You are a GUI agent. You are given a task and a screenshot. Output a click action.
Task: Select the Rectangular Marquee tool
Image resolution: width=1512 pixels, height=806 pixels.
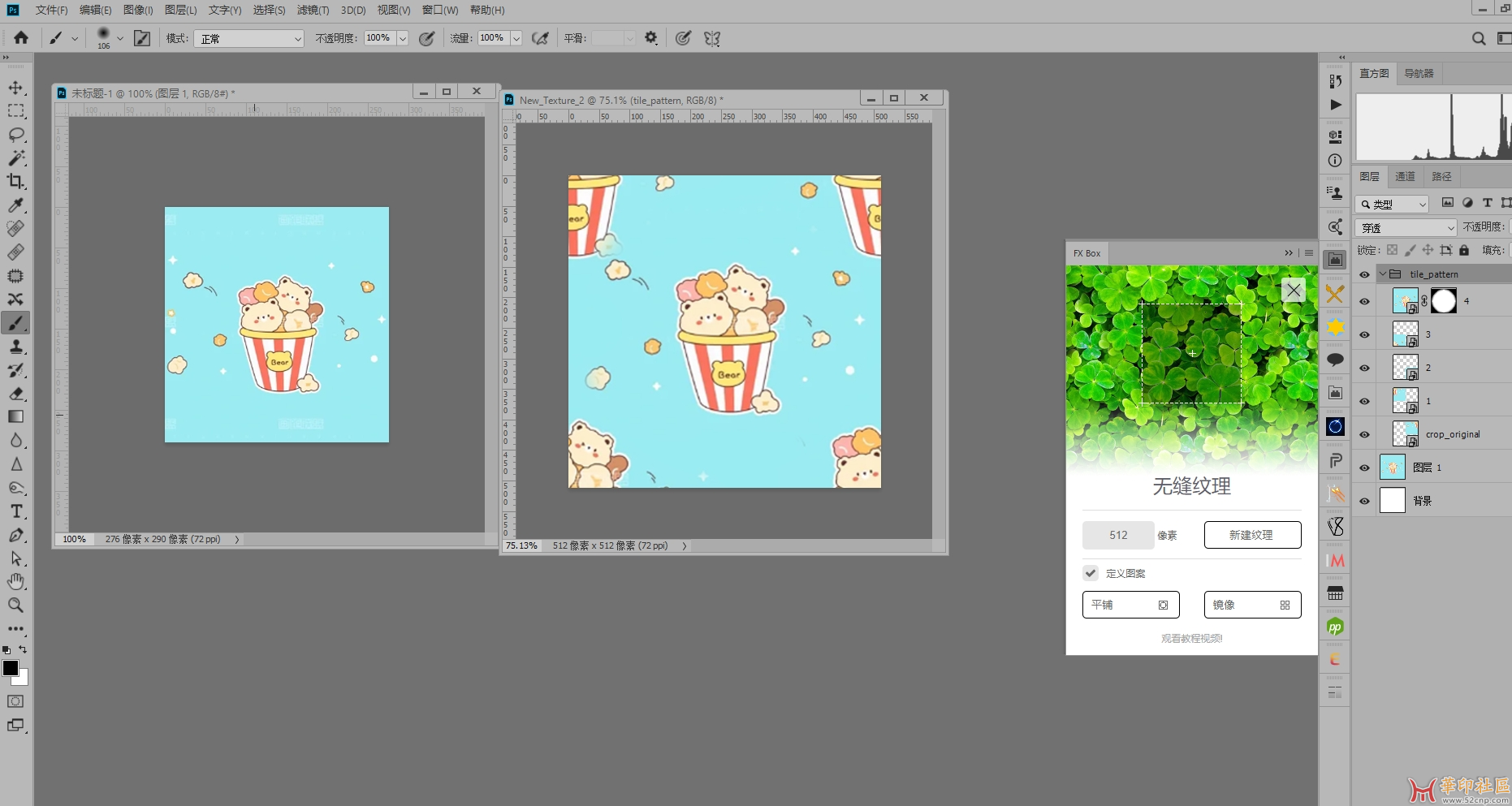15,111
